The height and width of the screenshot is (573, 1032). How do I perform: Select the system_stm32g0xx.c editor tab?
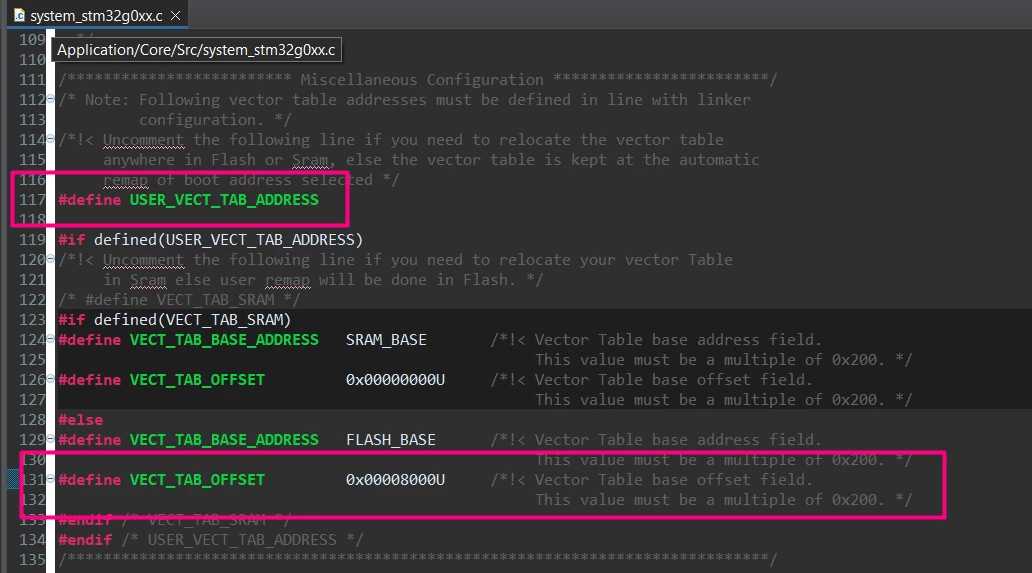97,16
